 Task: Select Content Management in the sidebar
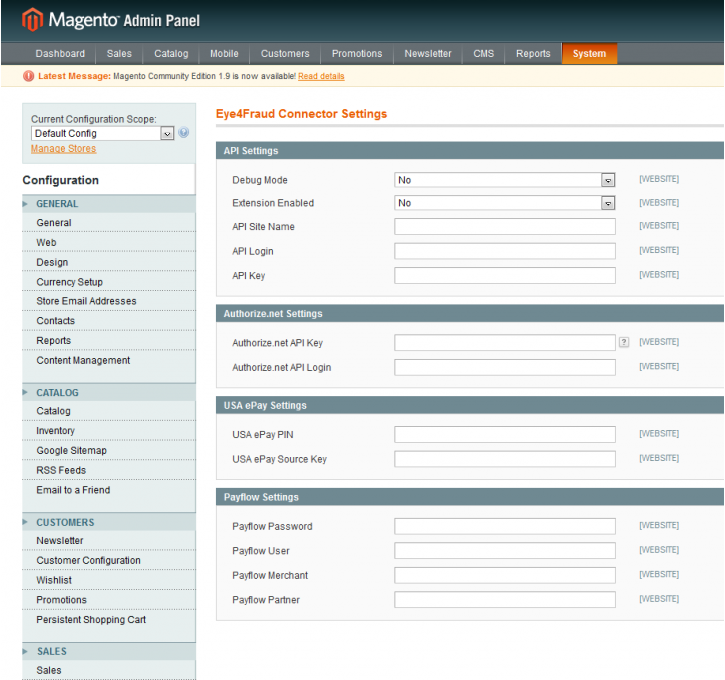[109, 361]
